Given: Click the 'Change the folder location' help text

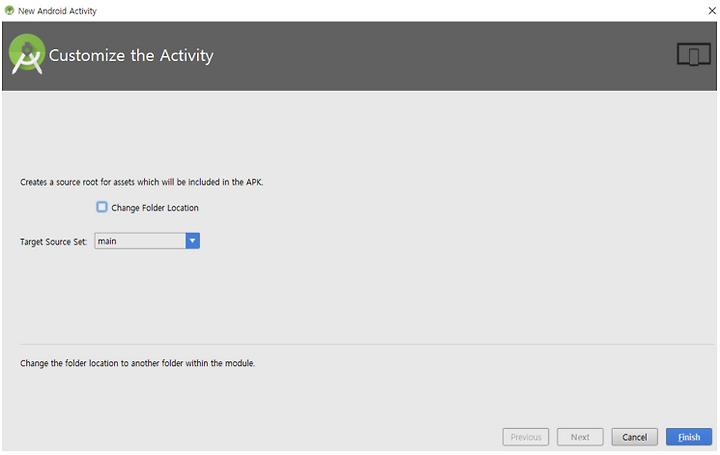Looking at the screenshot, I should point(137,363).
